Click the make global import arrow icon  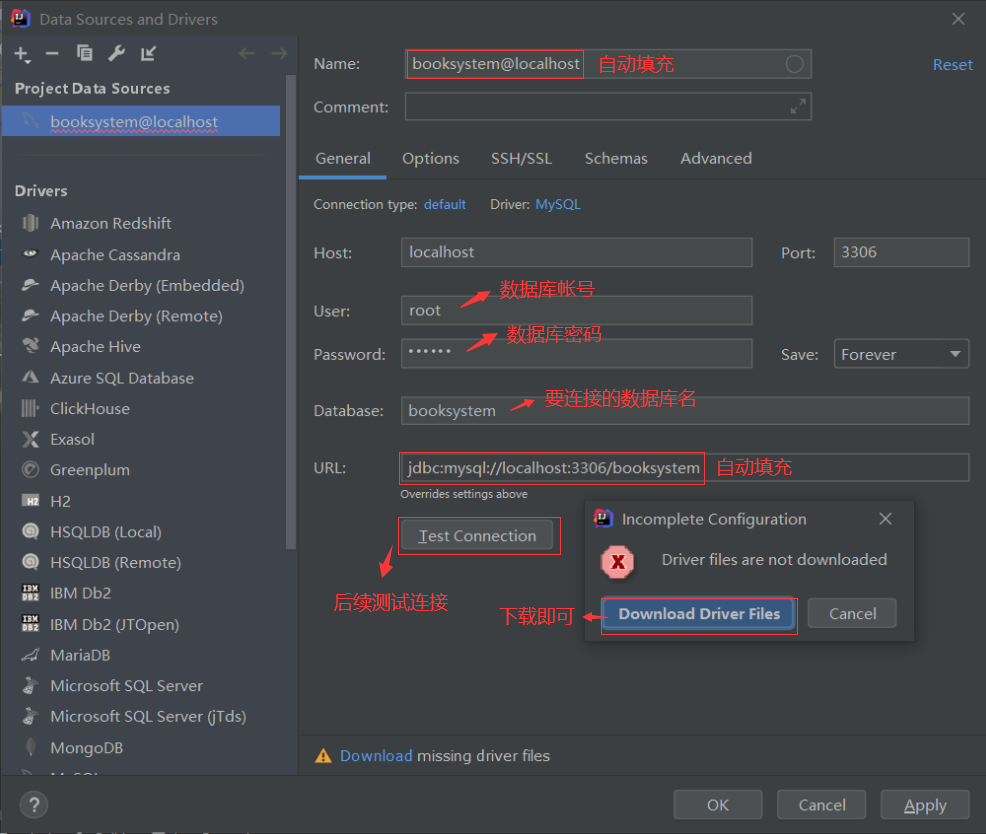148,53
